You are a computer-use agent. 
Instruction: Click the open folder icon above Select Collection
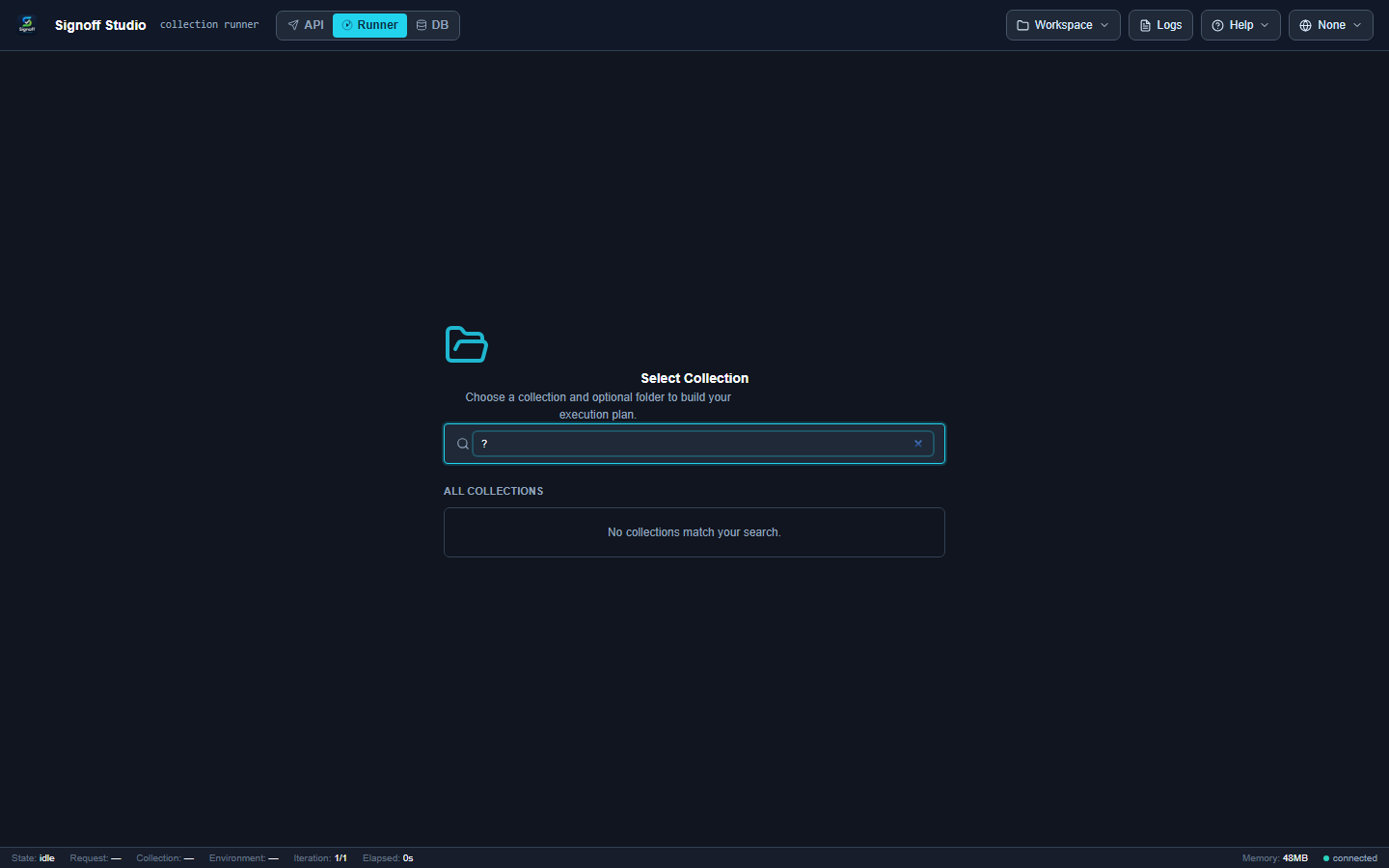pyautogui.click(x=467, y=344)
